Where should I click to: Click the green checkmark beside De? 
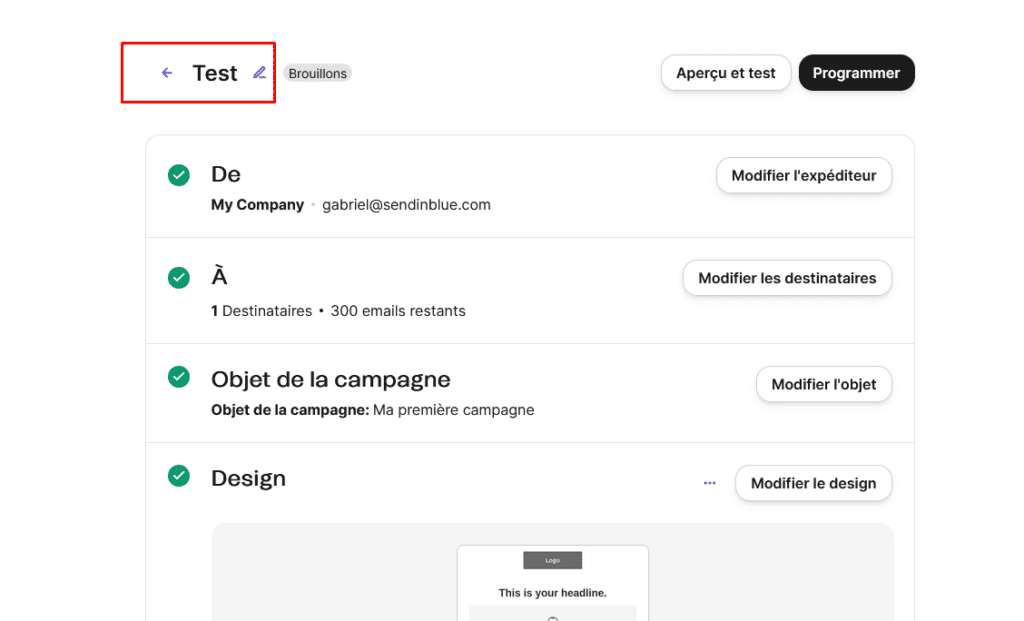[178, 175]
